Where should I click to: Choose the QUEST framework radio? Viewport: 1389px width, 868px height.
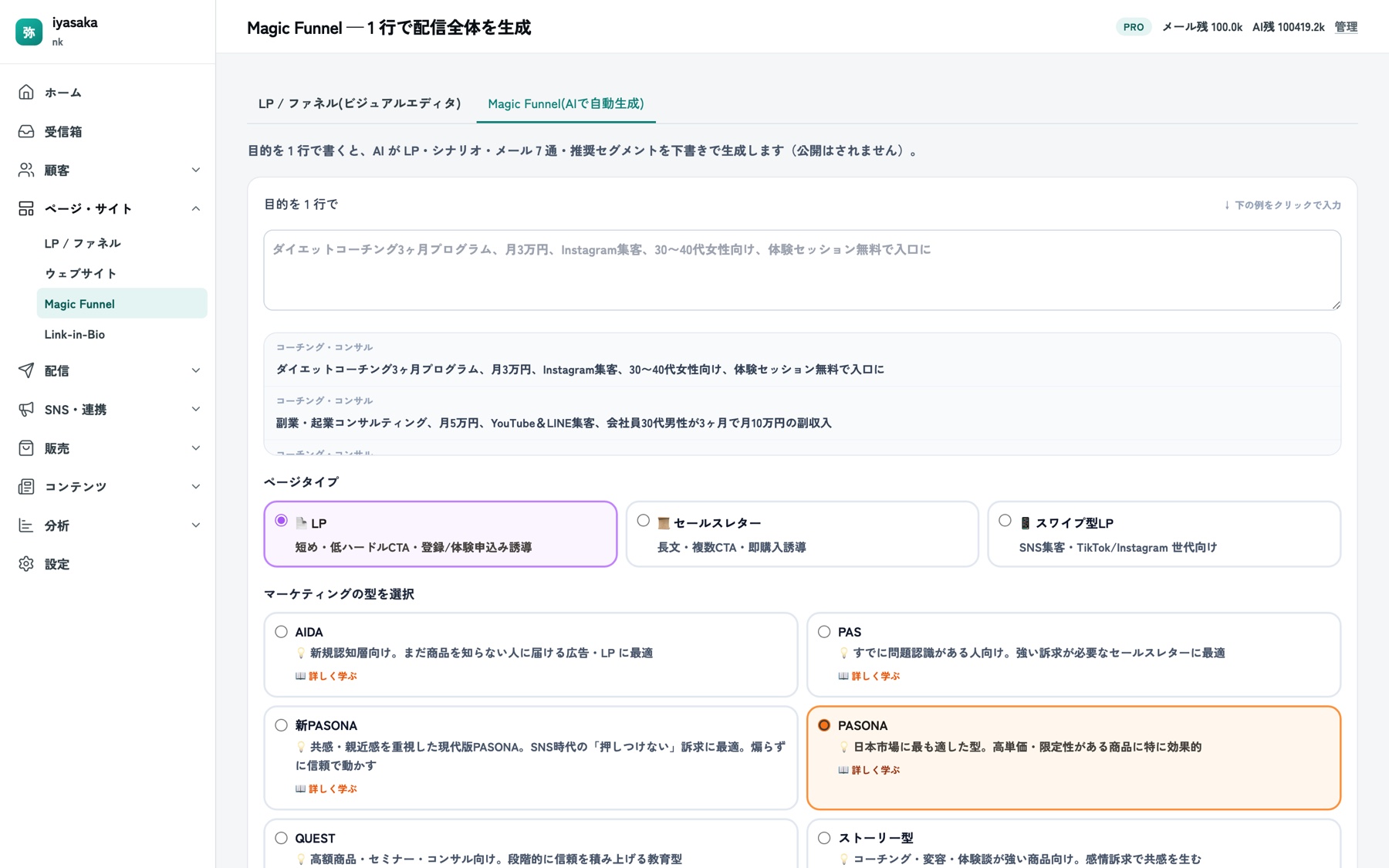[x=281, y=838]
